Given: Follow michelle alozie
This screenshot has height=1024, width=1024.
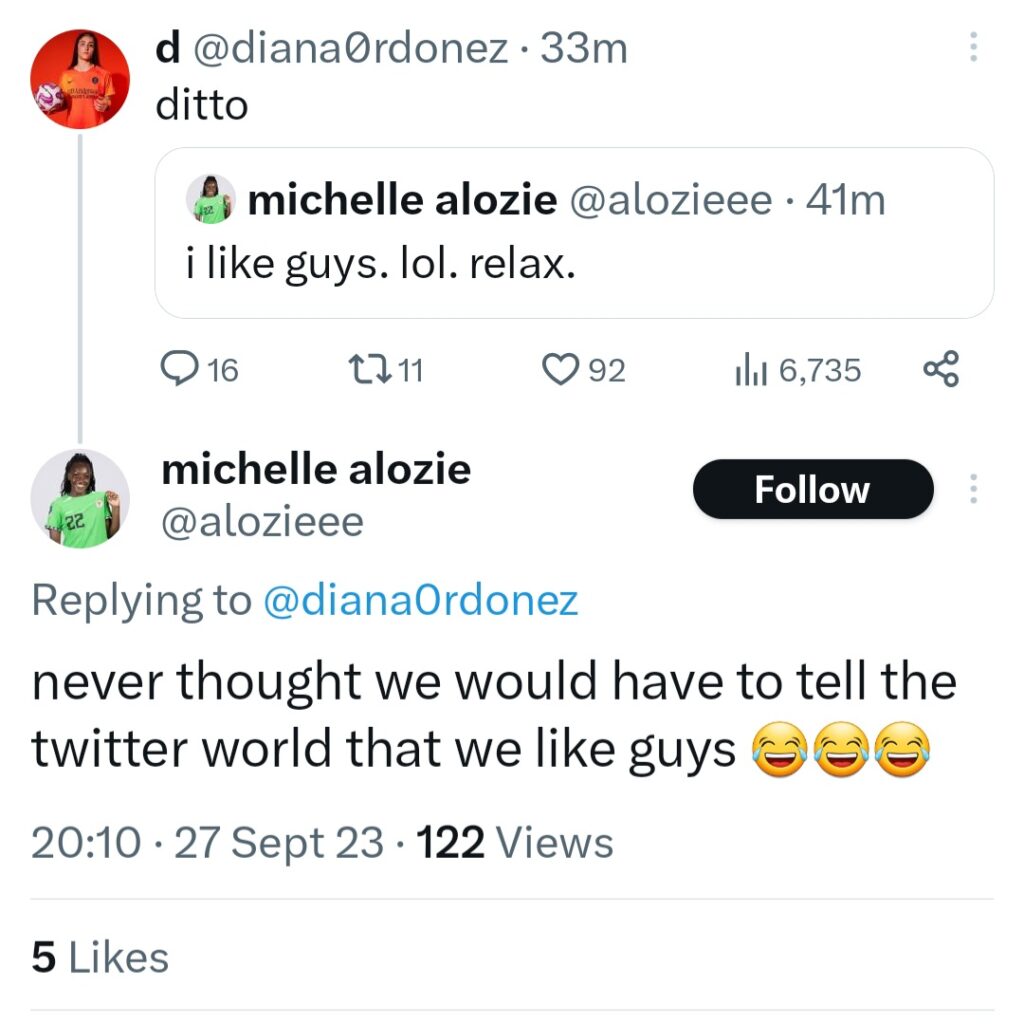Looking at the screenshot, I should (812, 489).
